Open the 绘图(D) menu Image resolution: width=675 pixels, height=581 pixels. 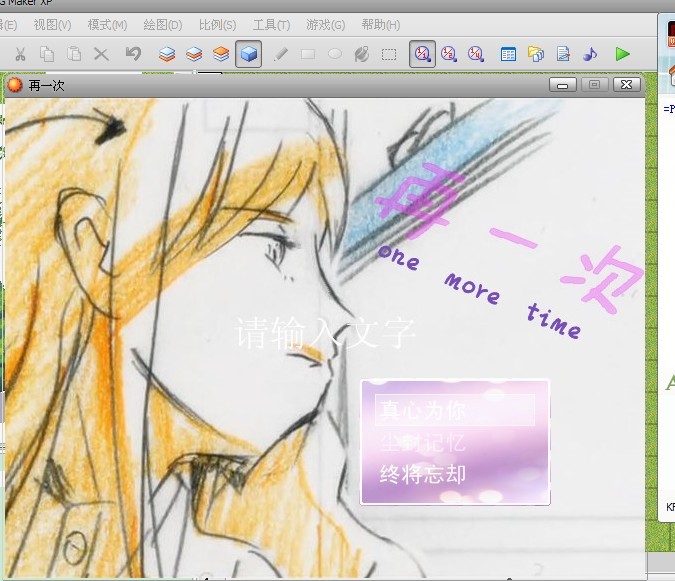click(163, 25)
